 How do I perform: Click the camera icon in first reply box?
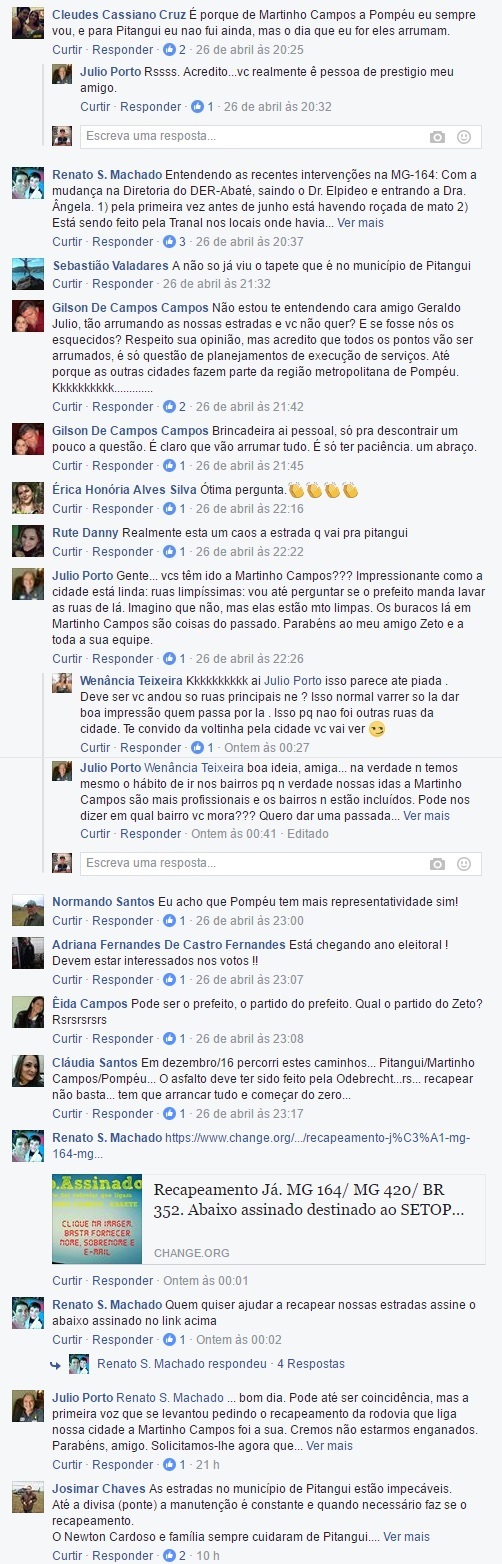[437, 137]
